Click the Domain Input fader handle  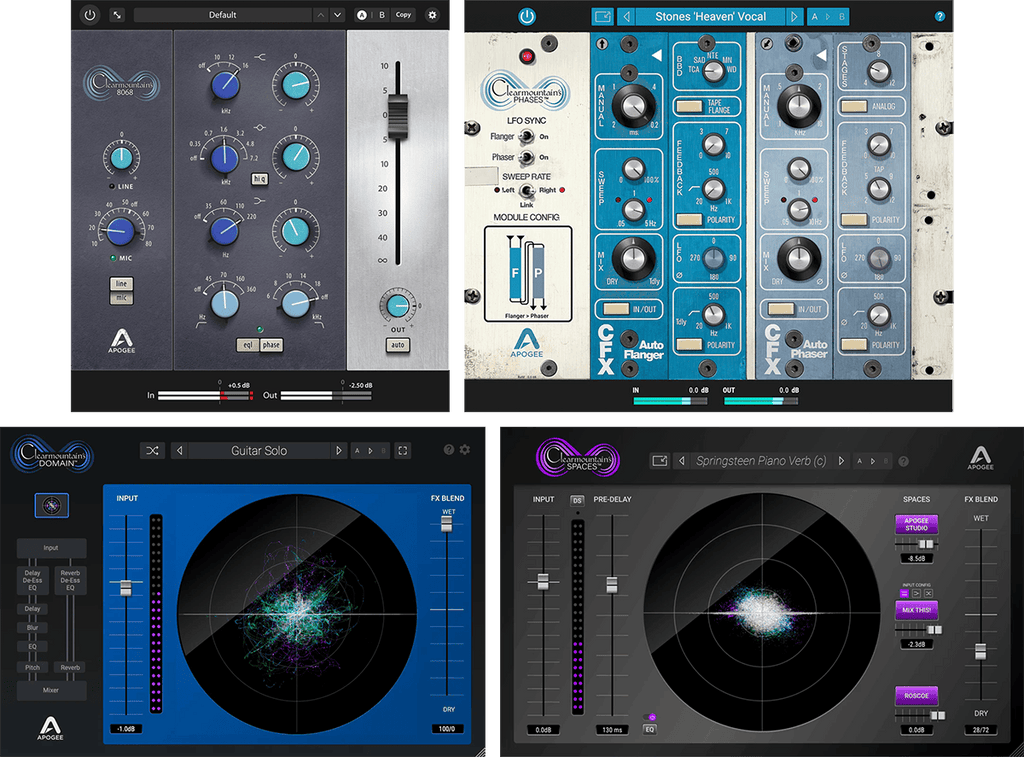tap(125, 587)
